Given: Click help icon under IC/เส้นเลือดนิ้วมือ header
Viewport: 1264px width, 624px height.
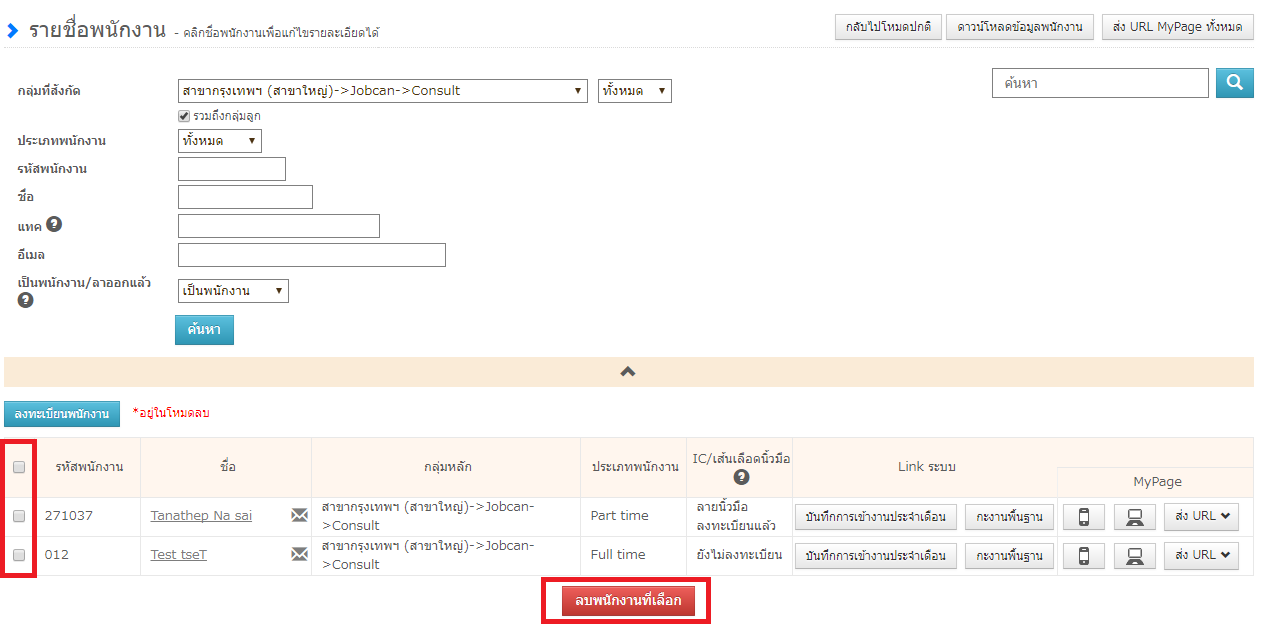Looking at the screenshot, I should (x=741, y=477).
